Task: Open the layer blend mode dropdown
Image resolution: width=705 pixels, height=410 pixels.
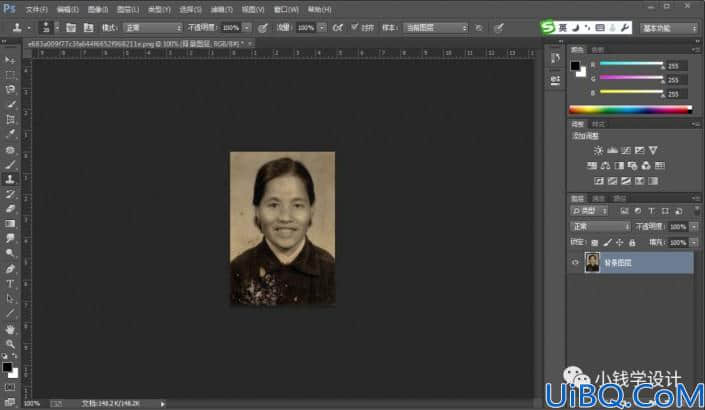Action: point(600,227)
